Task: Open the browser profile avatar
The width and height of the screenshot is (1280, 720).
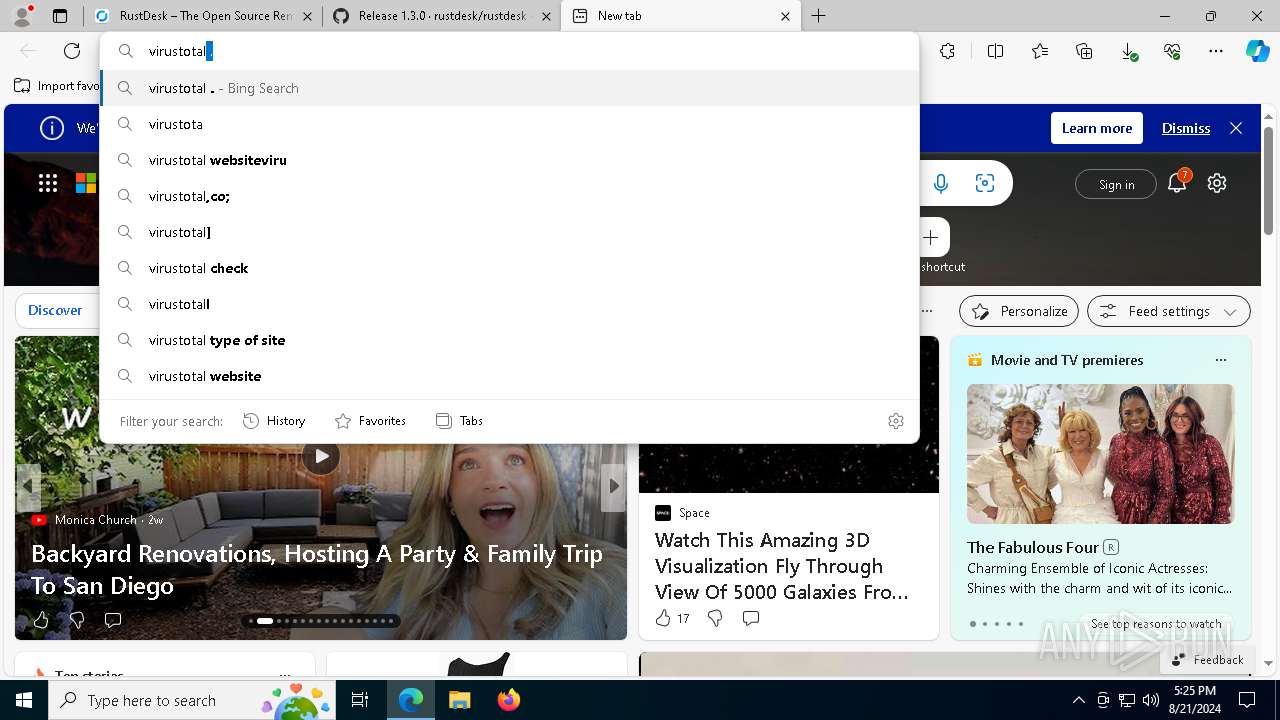Action: (22, 16)
